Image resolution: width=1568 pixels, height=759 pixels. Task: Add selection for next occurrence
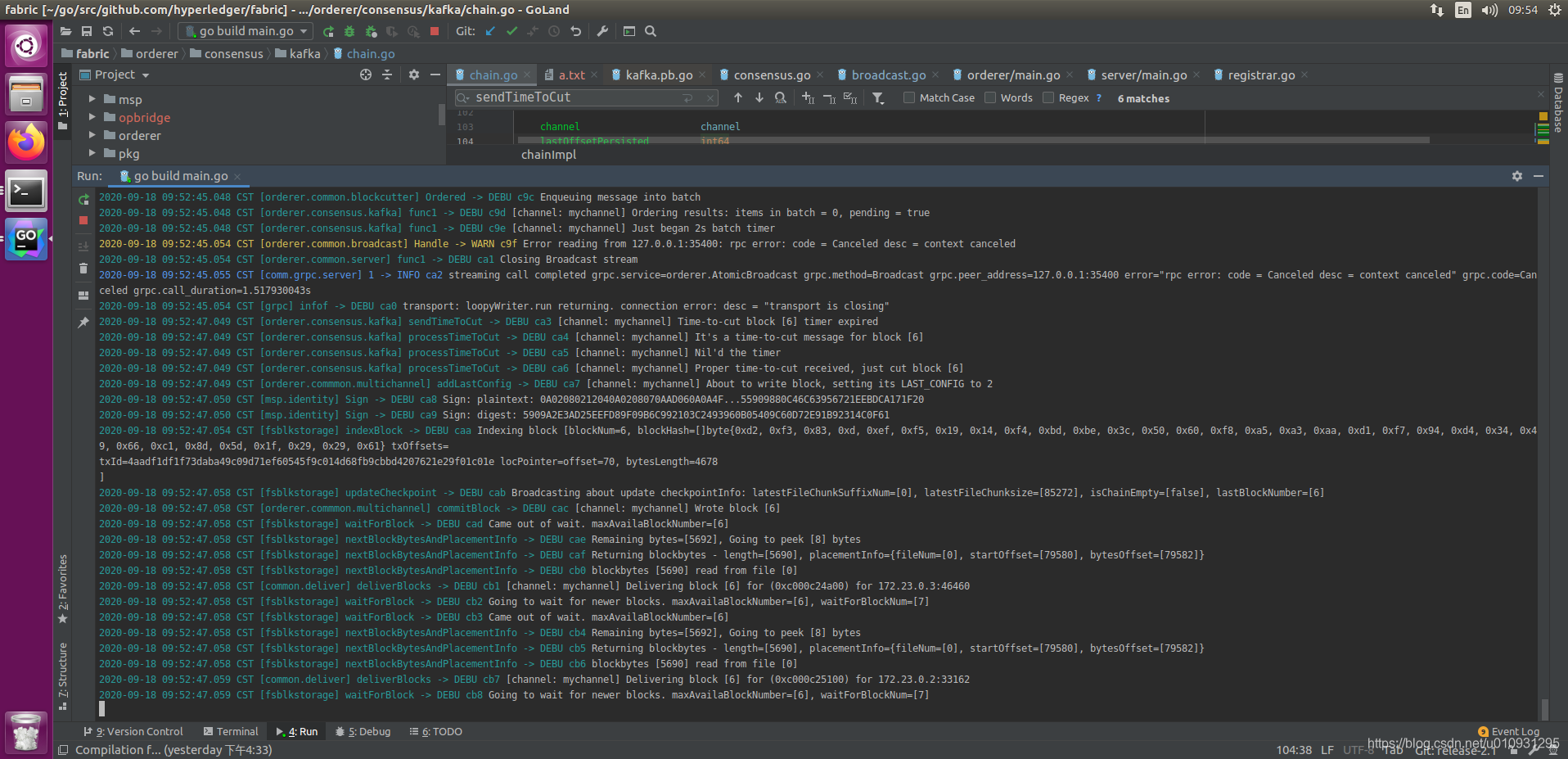coord(808,97)
